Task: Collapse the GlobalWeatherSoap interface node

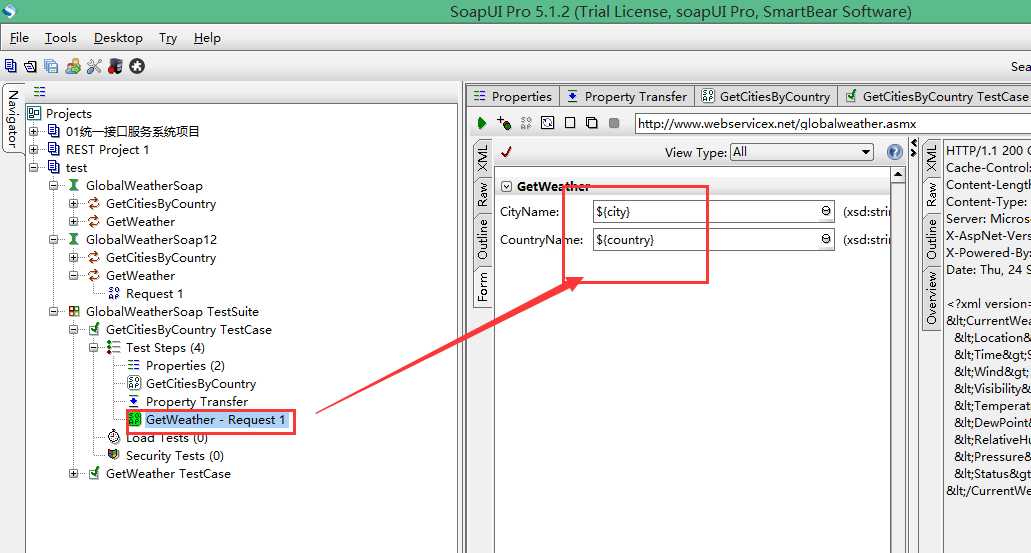Action: point(53,185)
